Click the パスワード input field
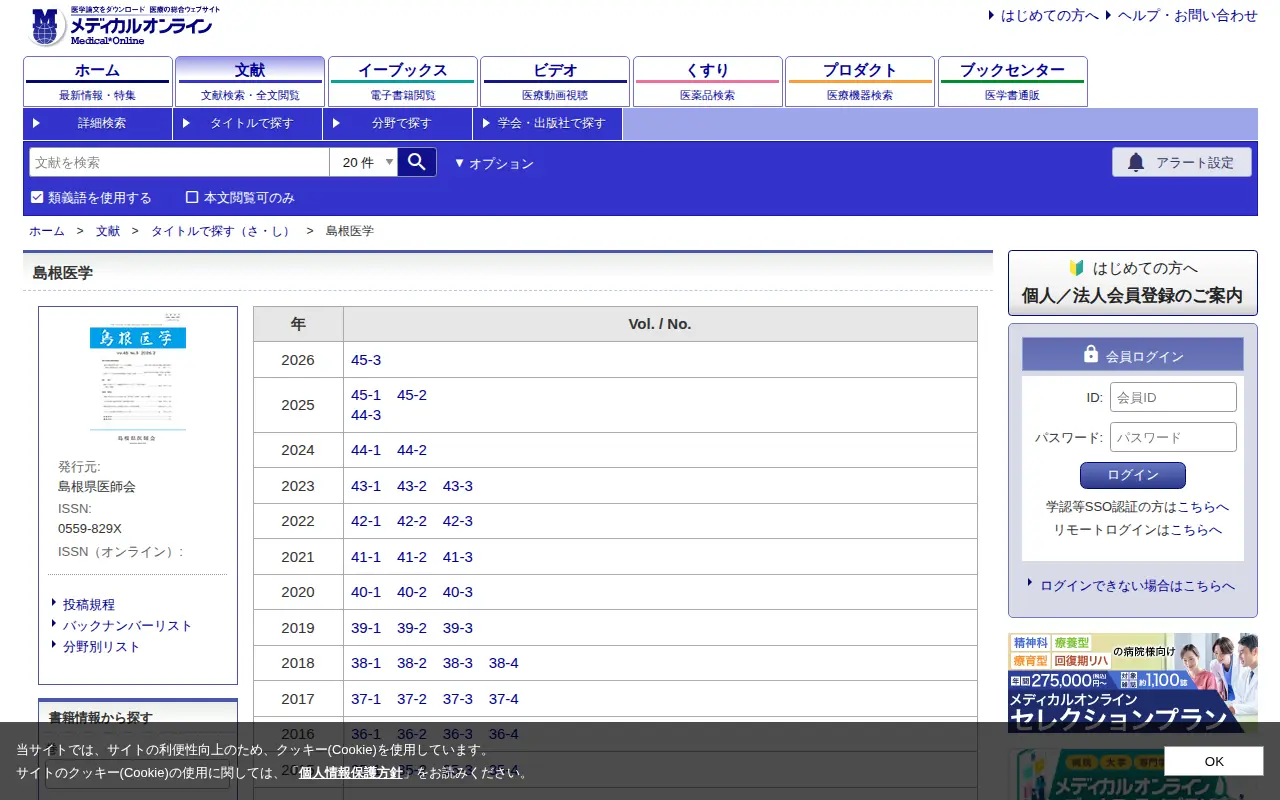This screenshot has height=800, width=1280. [x=1173, y=437]
